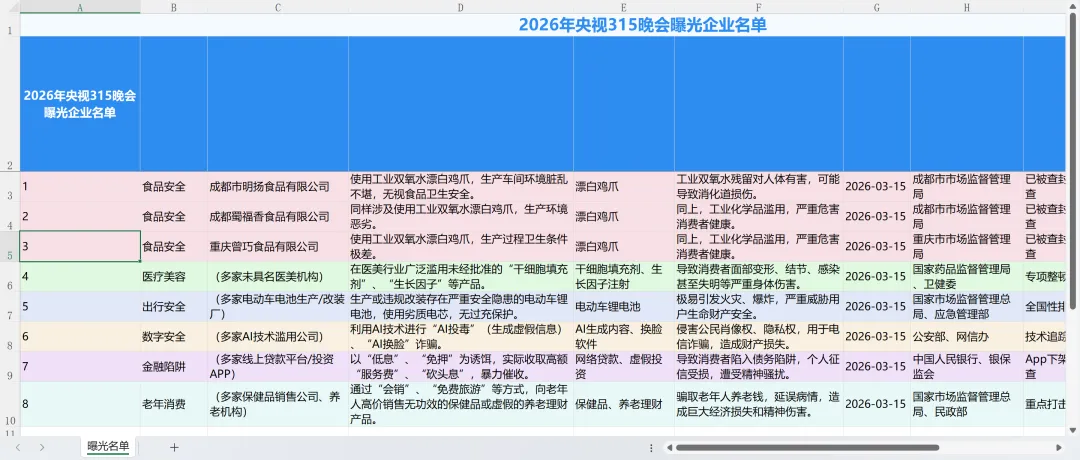Select cell 中国人民银行、银保监会
This screenshot has height=460, width=1080.
967,366
